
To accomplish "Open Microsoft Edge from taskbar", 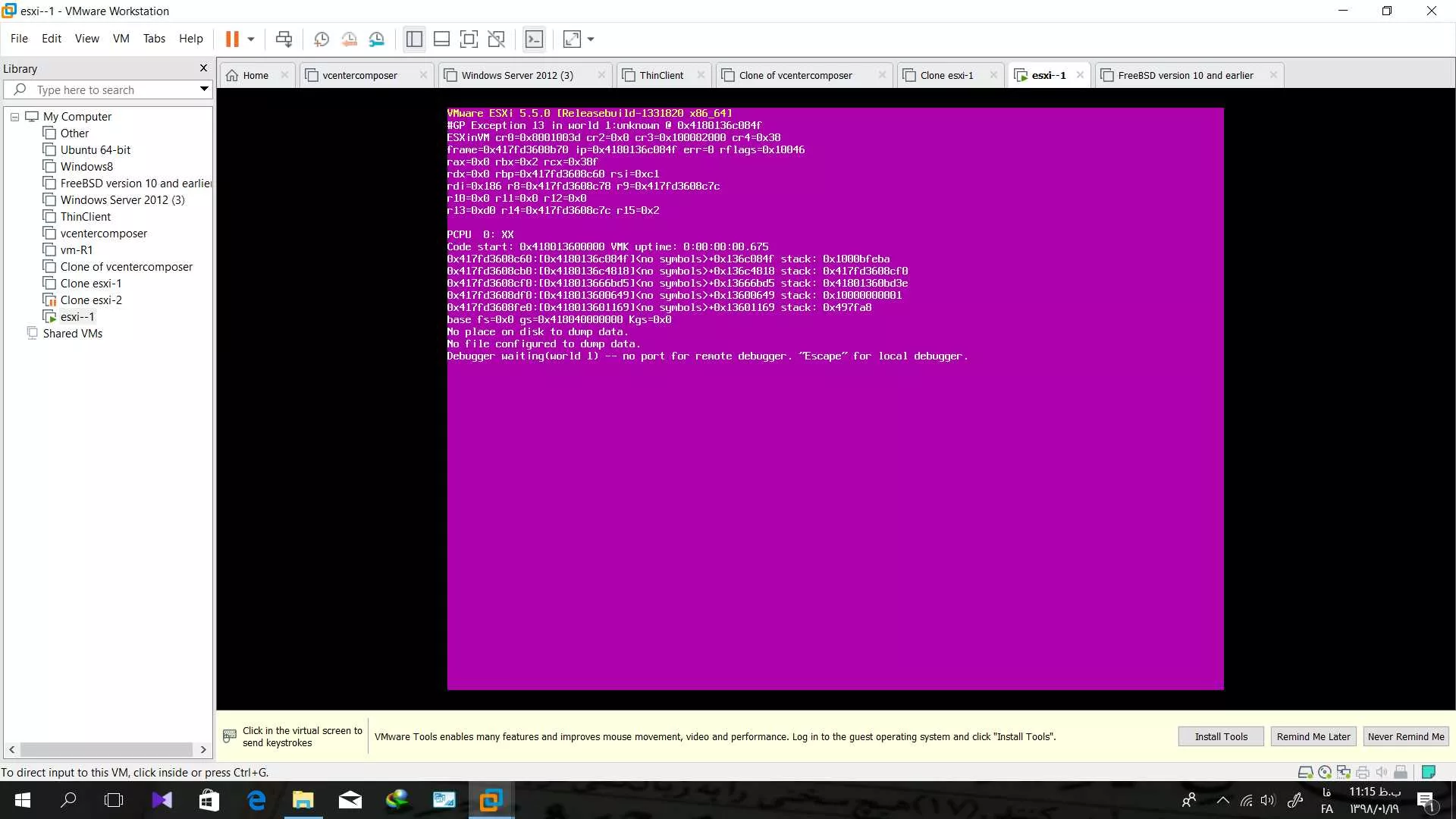I will (256, 800).
